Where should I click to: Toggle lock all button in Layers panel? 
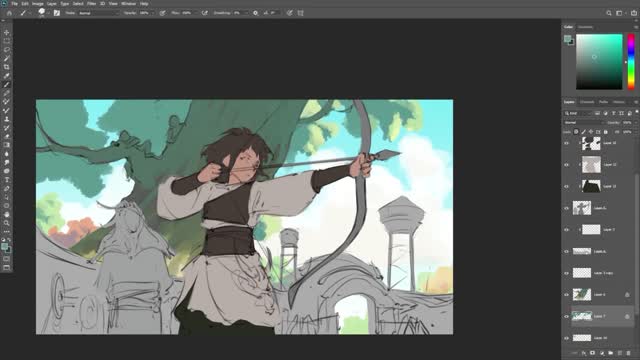point(606,132)
